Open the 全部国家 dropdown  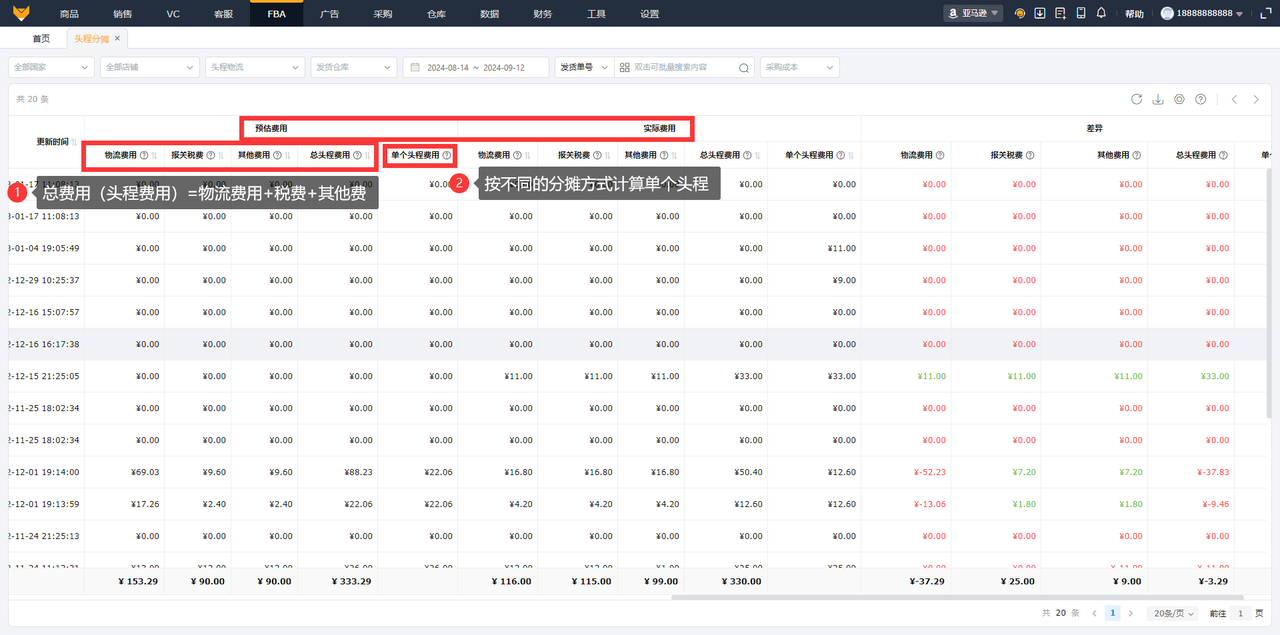(49, 67)
